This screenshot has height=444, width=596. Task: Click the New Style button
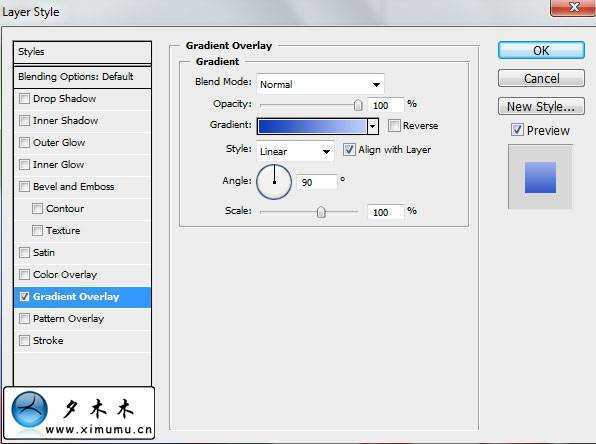tap(541, 106)
